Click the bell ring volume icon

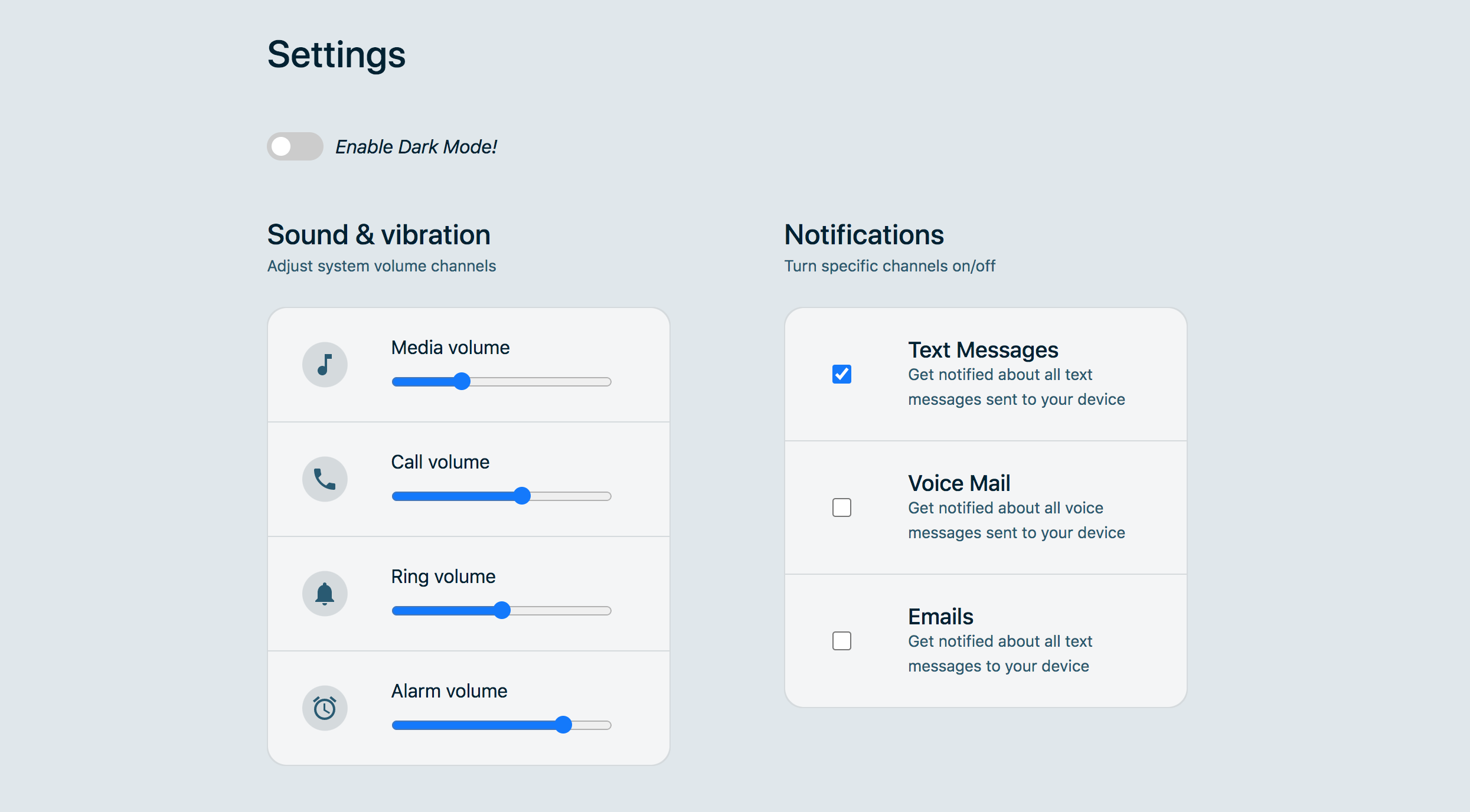pos(325,594)
